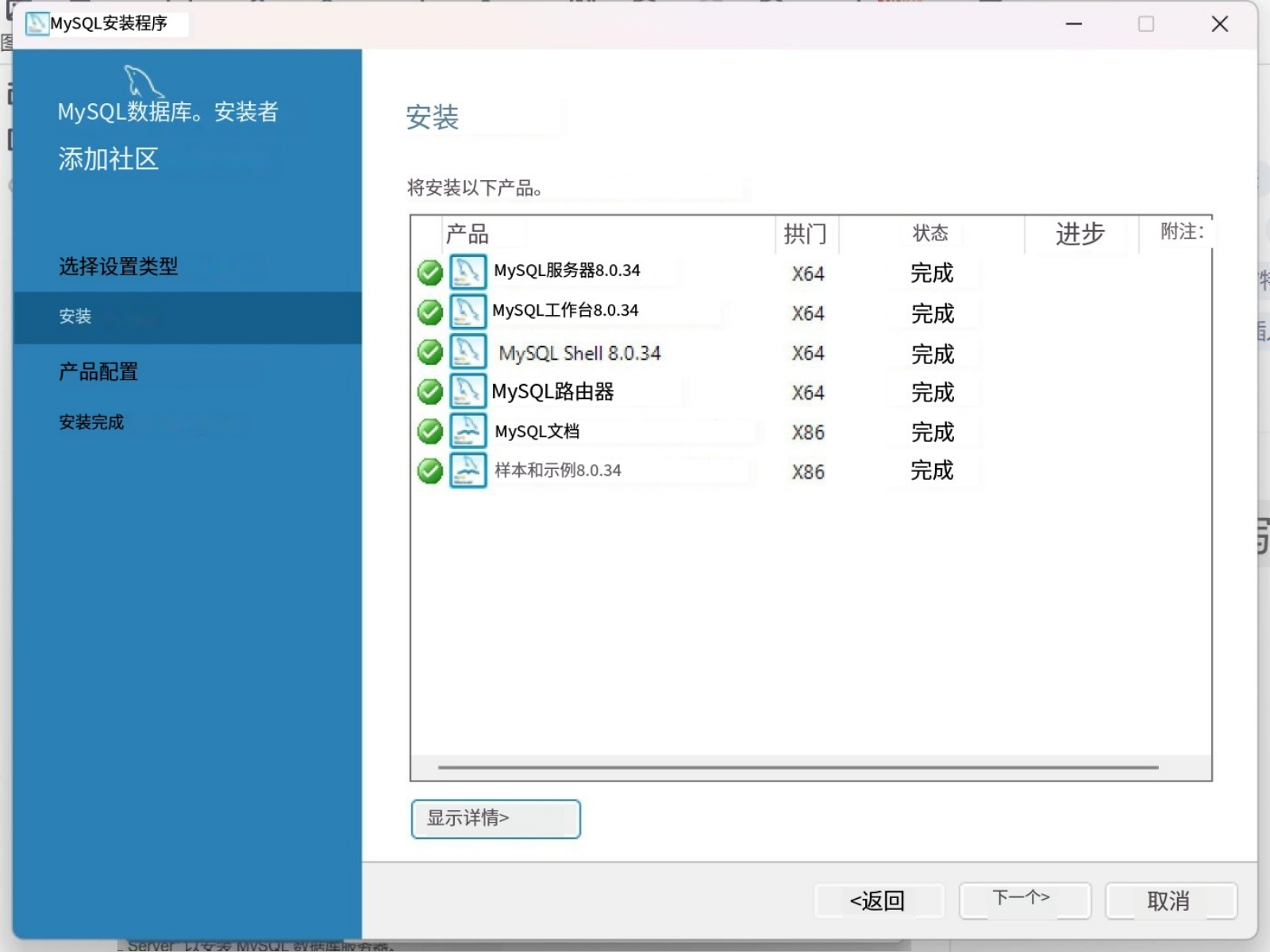Click the MySQL dolphin logo in sidebar
Viewport: 1270px width, 952px height.
tap(143, 81)
